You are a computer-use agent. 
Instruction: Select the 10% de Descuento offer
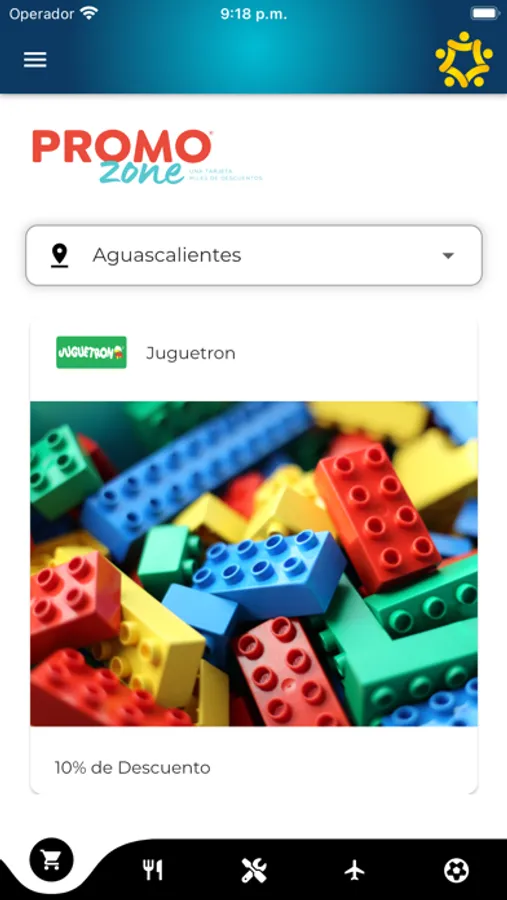pos(133,767)
